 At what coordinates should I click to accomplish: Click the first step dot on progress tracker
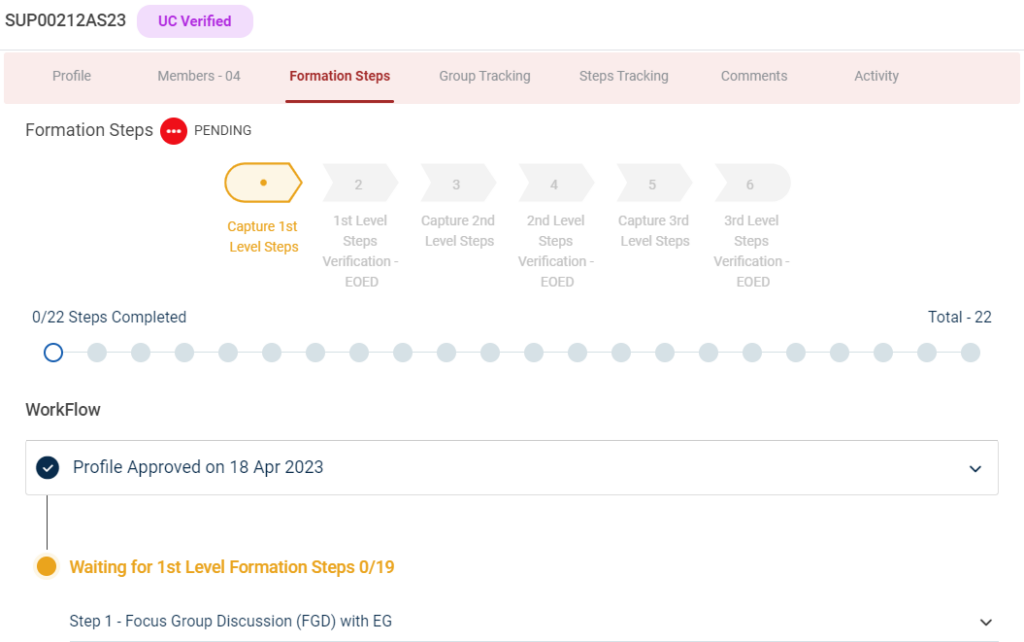(x=54, y=352)
